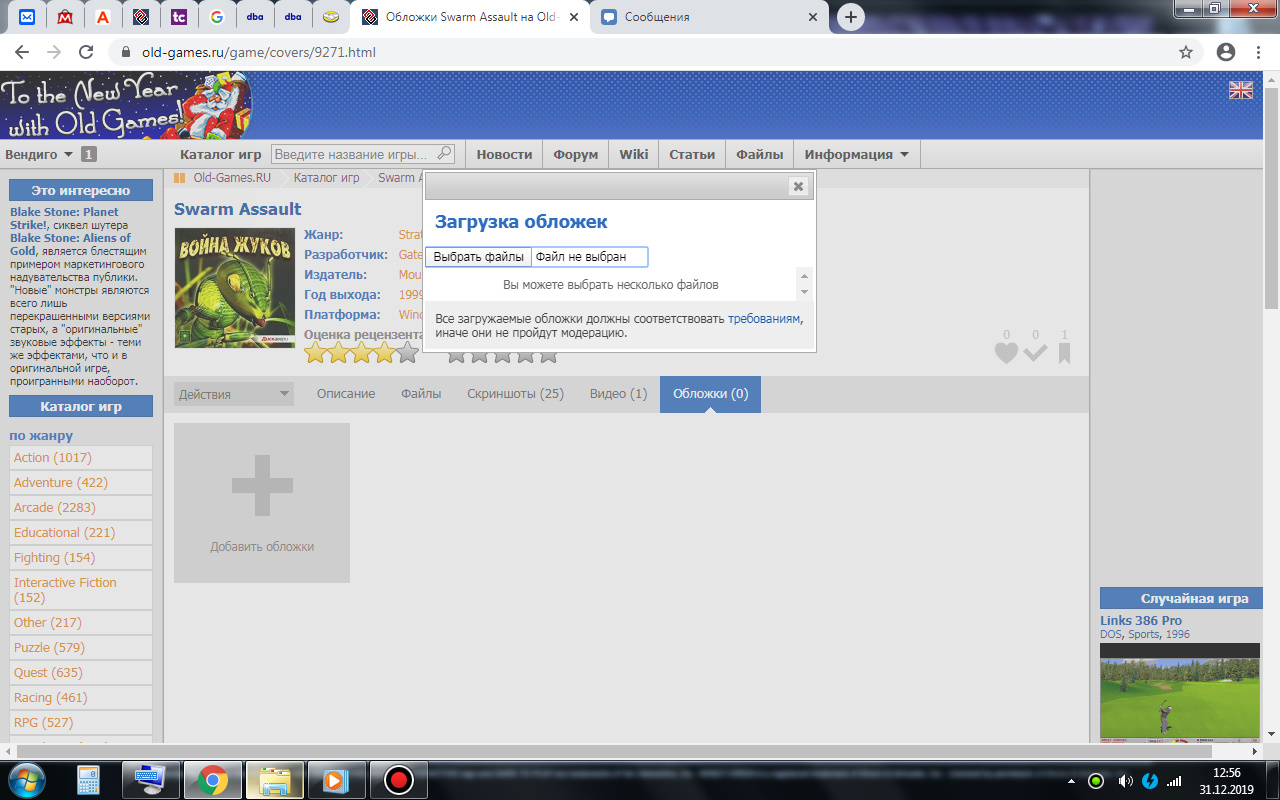
Task: Open the media player taskbar icon
Action: pyautogui.click(x=337, y=780)
